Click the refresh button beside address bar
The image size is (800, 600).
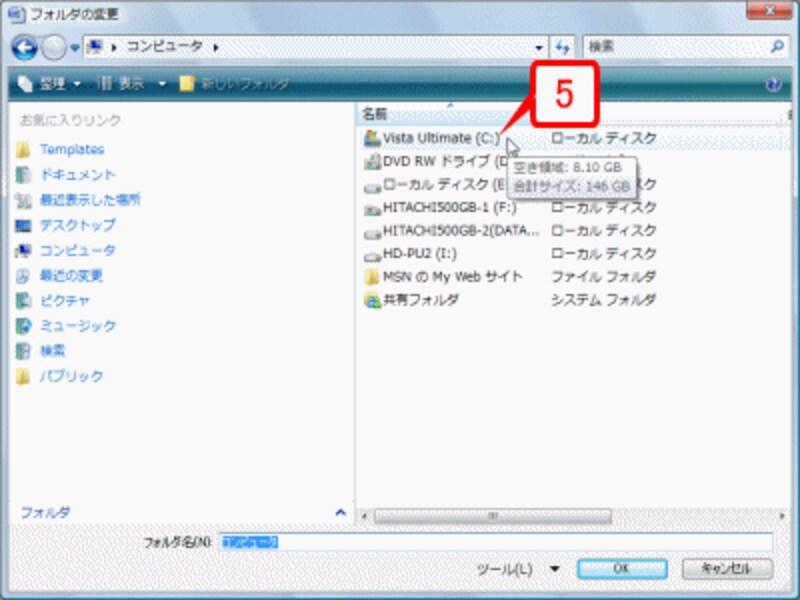pos(563,47)
